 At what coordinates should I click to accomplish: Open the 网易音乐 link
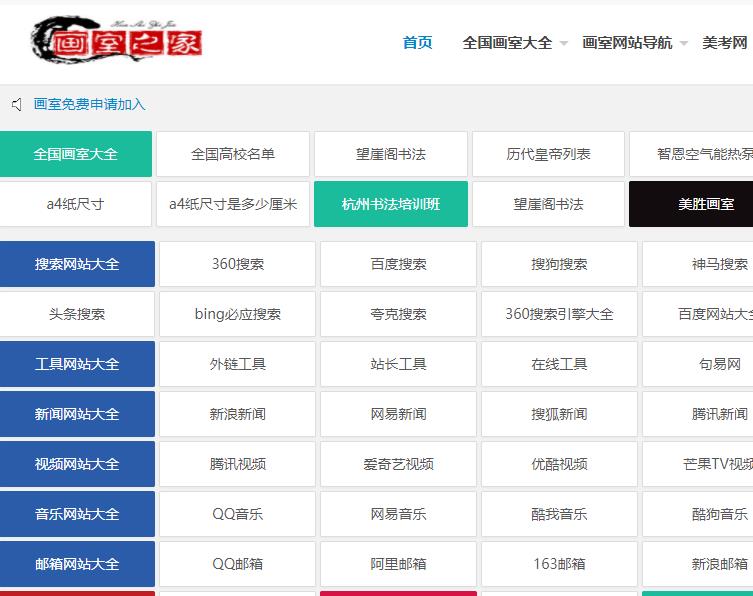[x=399, y=514]
